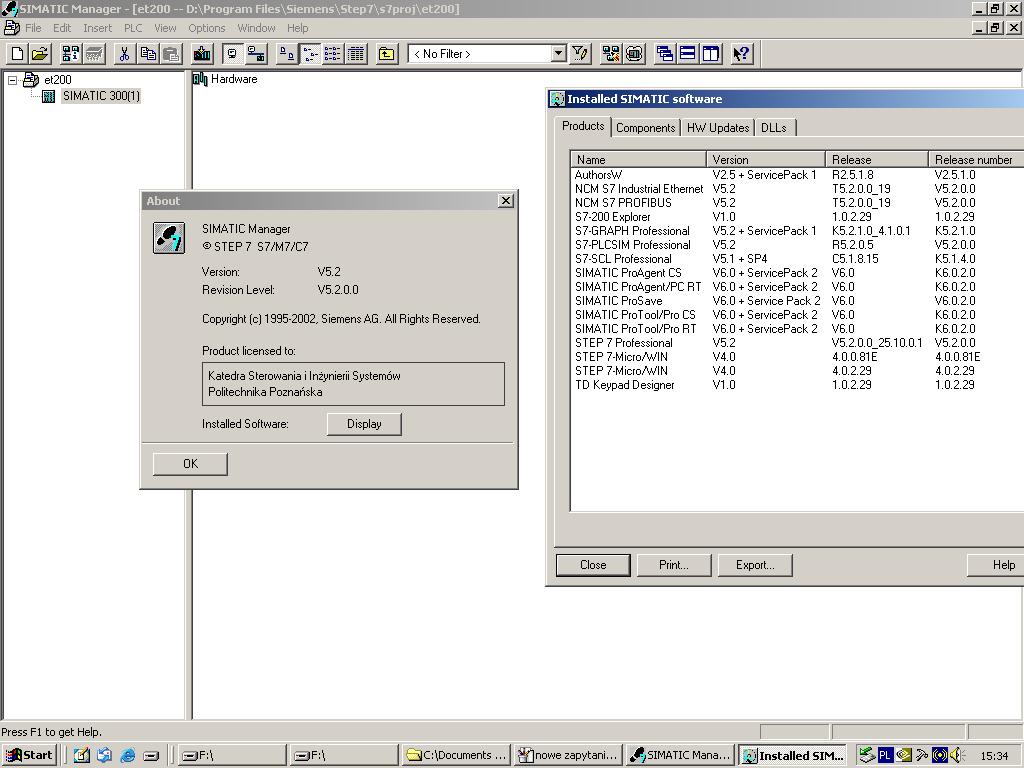Switch to the HW Updates tab

pos(718,127)
